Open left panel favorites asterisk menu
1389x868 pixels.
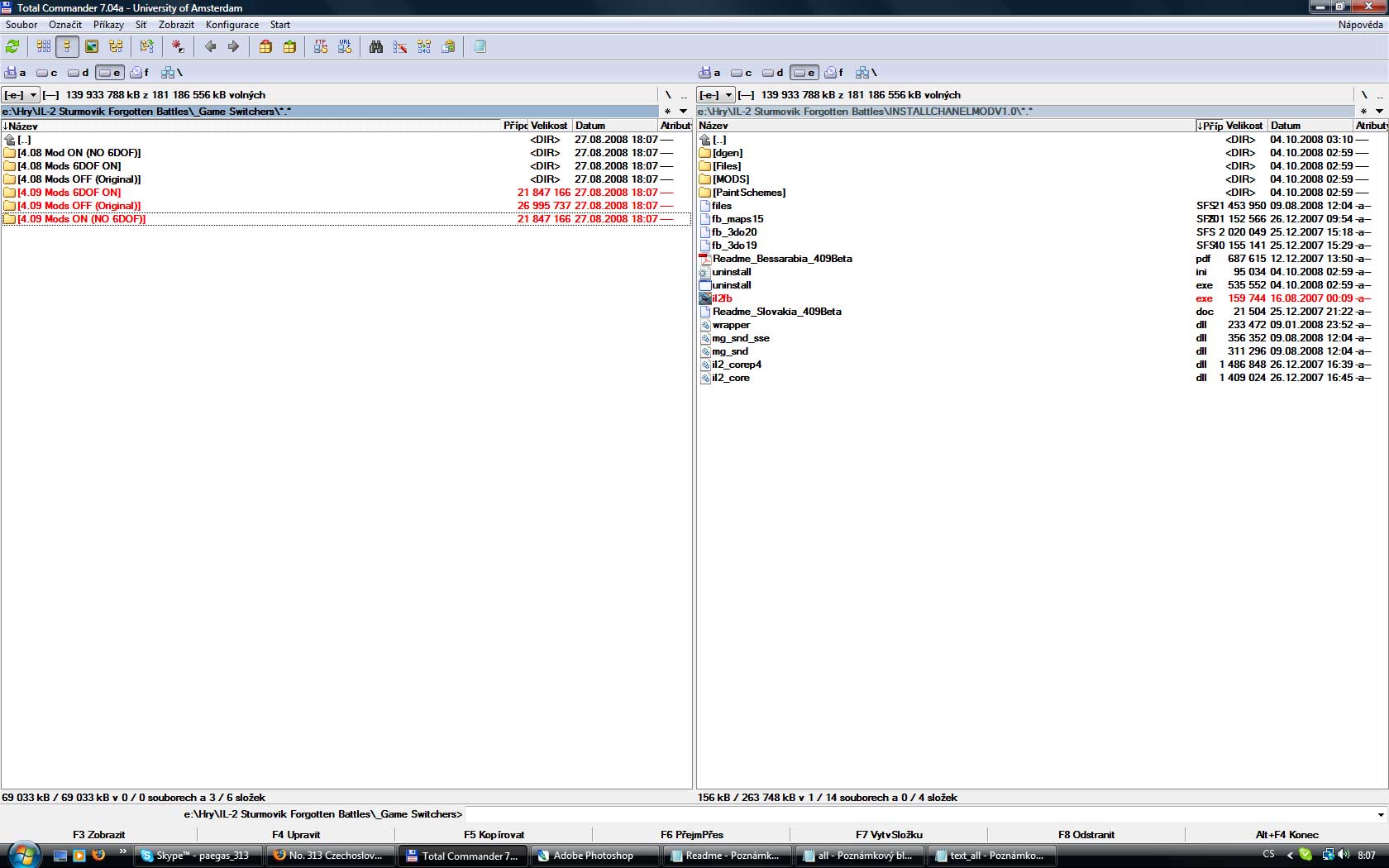pyautogui.click(x=668, y=111)
